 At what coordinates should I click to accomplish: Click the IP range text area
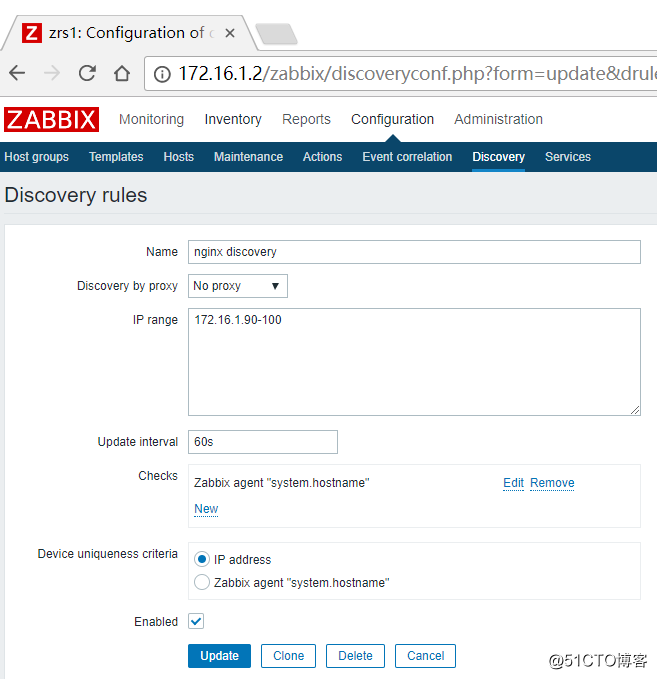point(414,362)
